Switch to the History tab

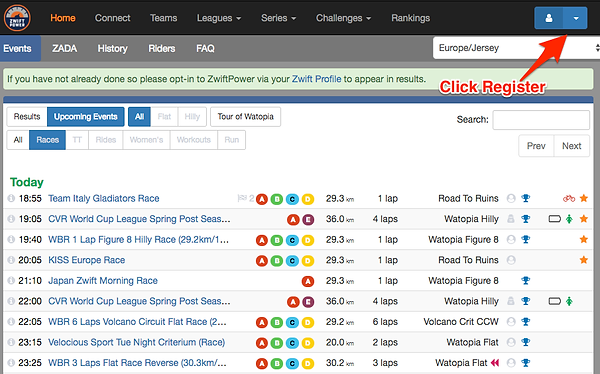point(112,49)
